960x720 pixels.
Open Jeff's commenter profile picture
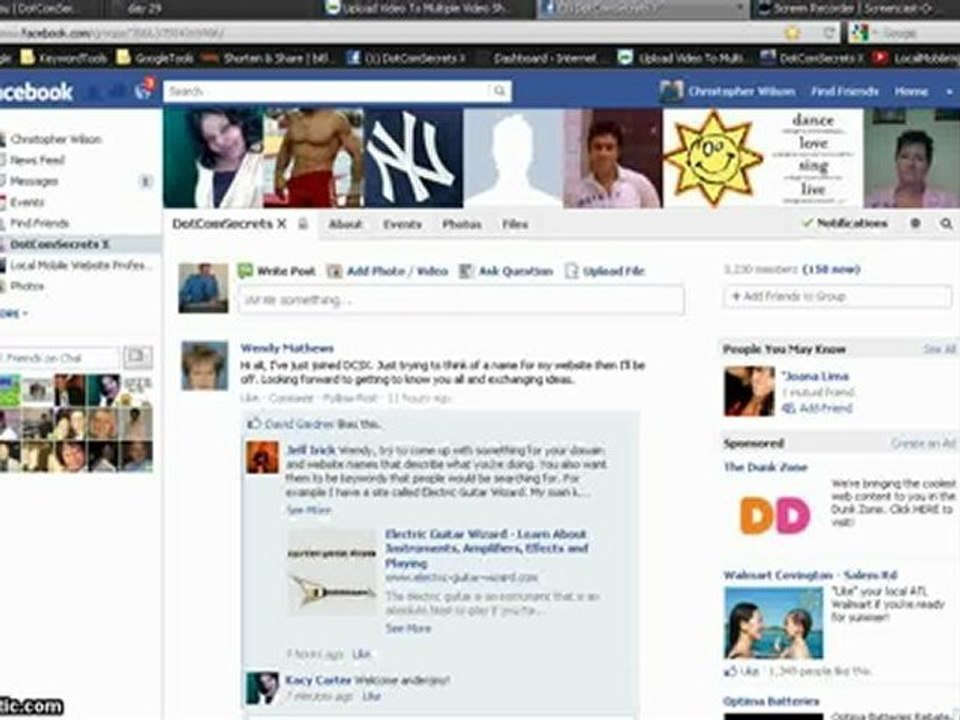click(x=262, y=457)
